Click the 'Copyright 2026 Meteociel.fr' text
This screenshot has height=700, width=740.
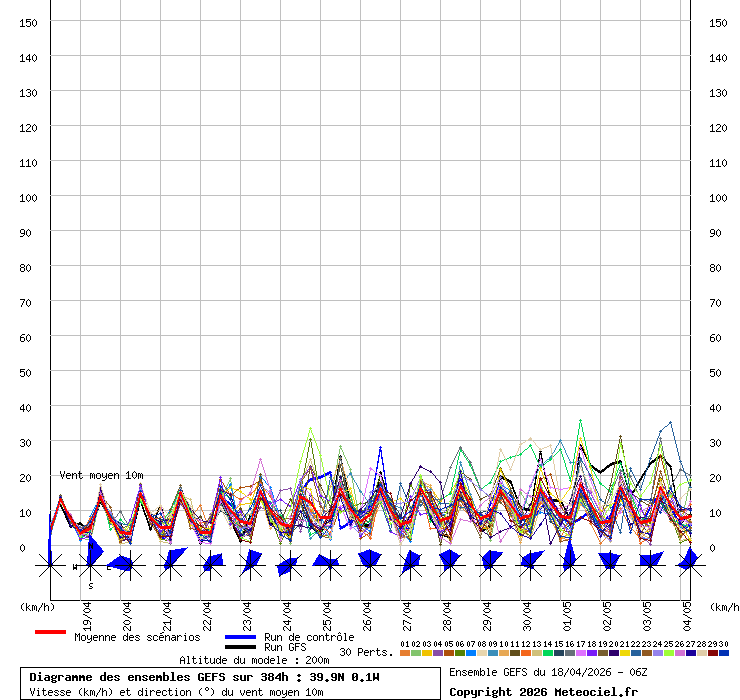(542, 691)
